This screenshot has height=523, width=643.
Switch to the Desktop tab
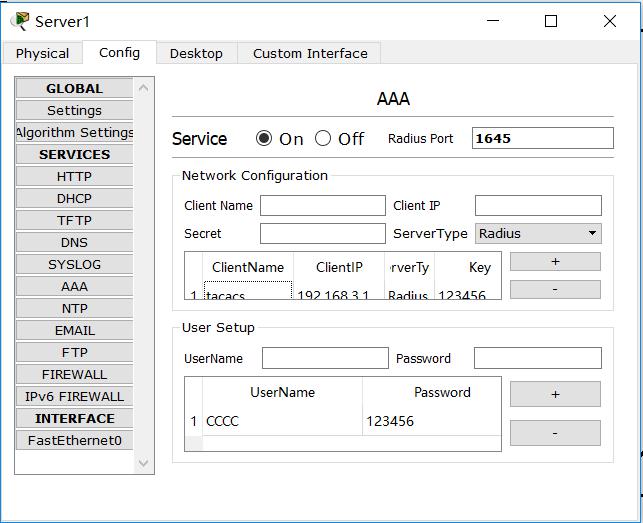click(x=196, y=53)
